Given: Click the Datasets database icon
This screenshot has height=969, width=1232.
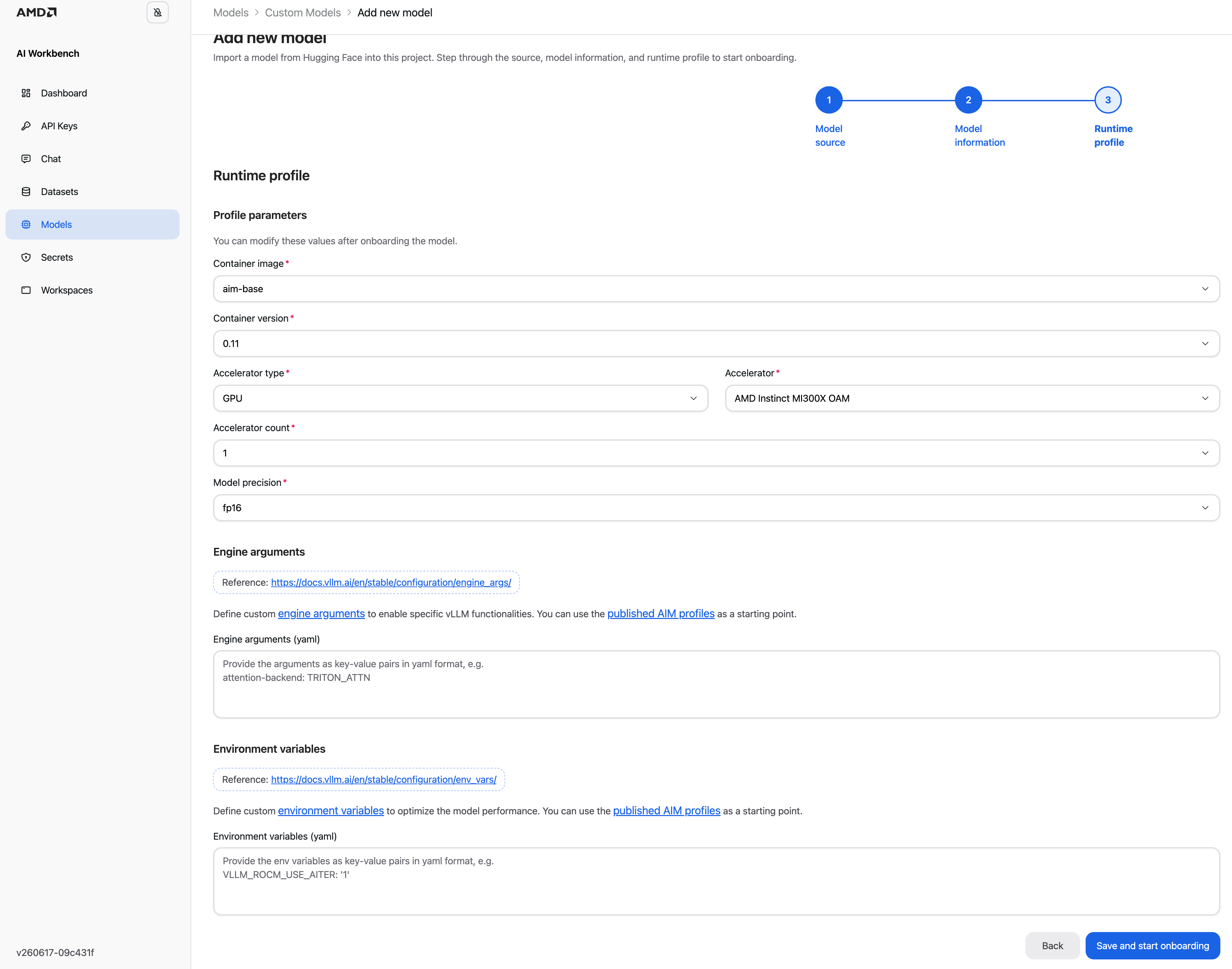Looking at the screenshot, I should [26, 192].
